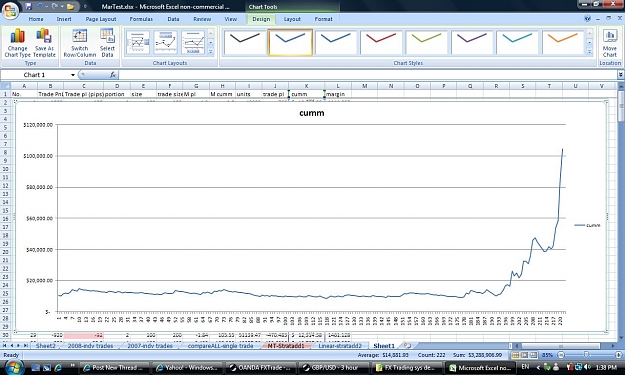The width and height of the screenshot is (625, 375).
Task: Open the Insert ribbon tab
Action: [64, 19]
